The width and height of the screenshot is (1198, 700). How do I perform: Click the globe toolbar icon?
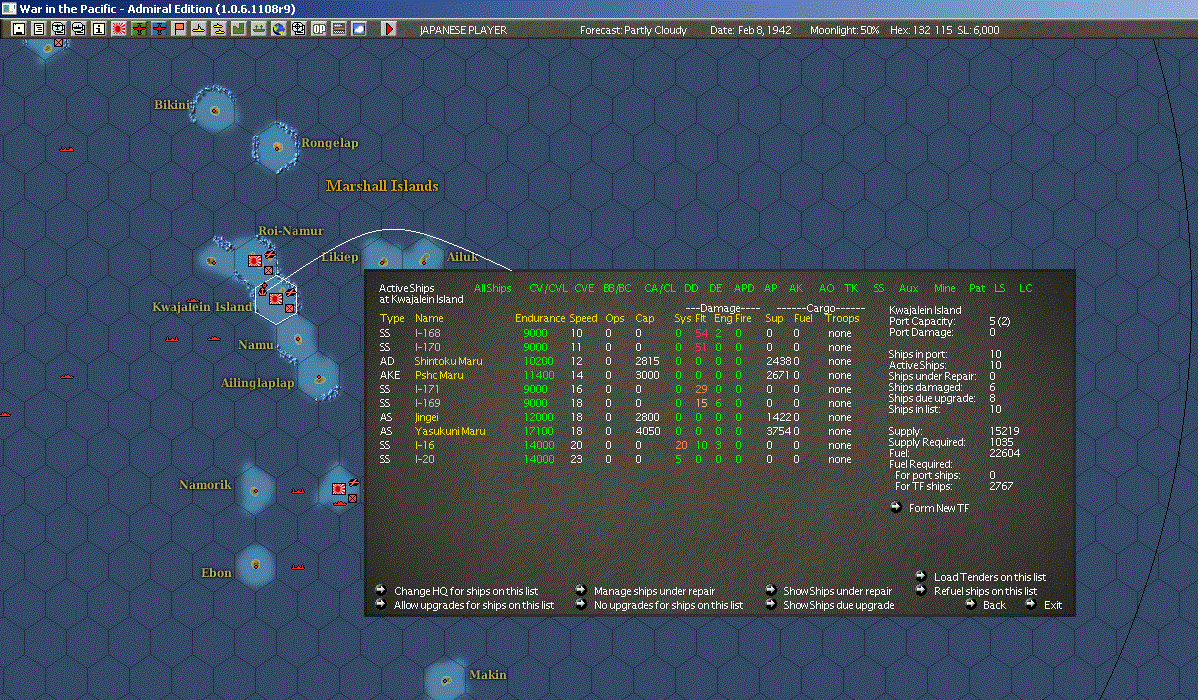tap(279, 29)
